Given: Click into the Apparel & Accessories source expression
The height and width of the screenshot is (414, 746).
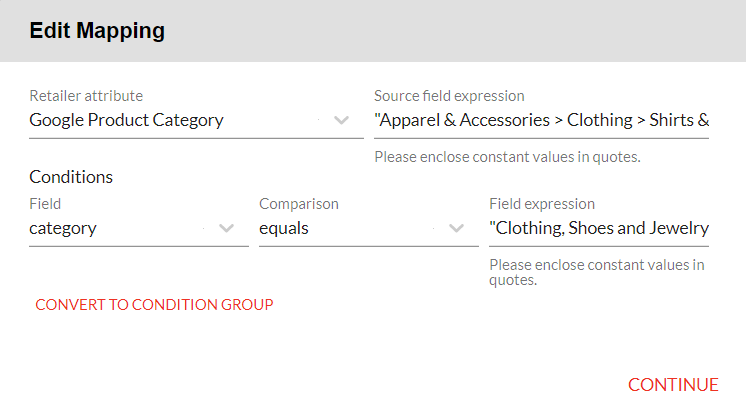Looking at the screenshot, I should (541, 120).
